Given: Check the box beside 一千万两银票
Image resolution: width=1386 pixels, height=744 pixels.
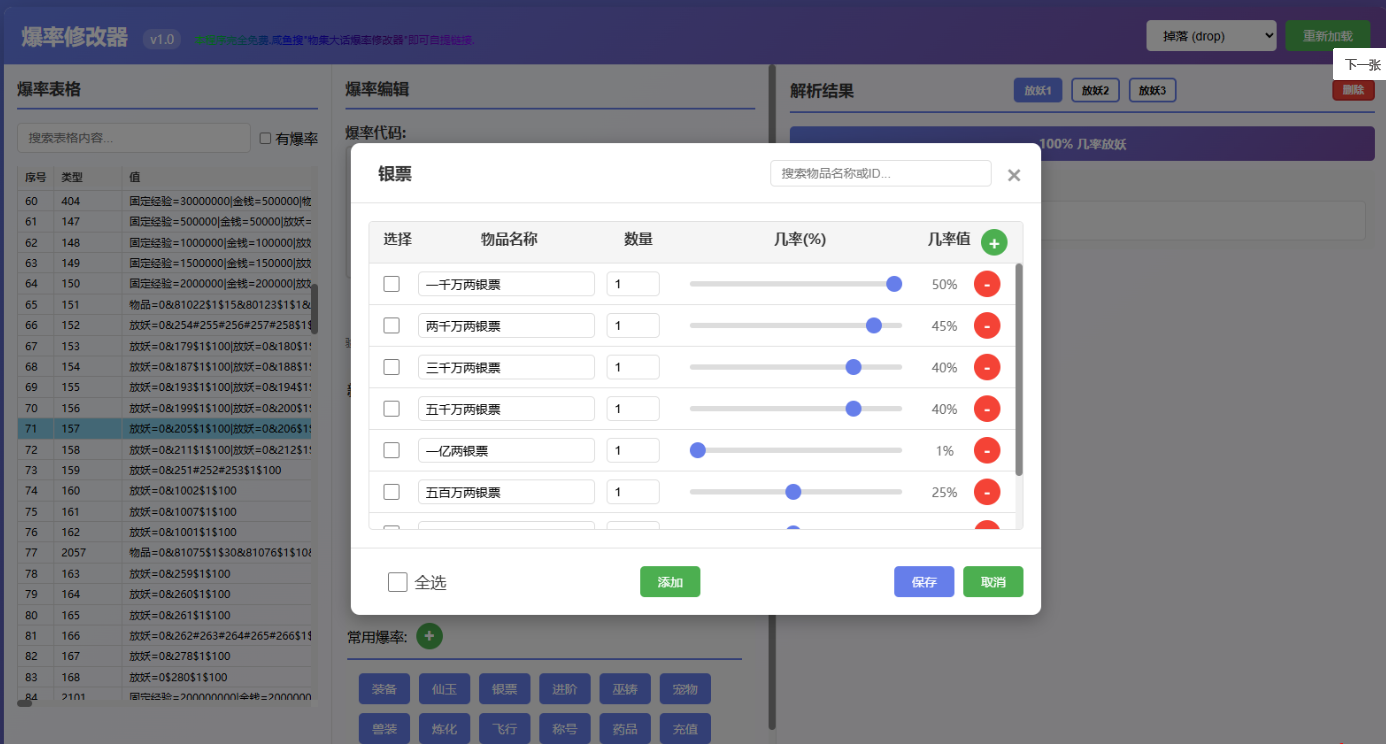Looking at the screenshot, I should 391,283.
